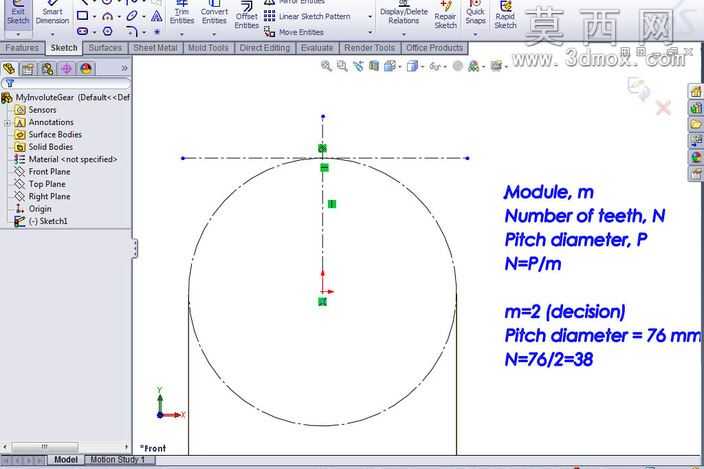Click the Apply Scene icon
This screenshot has width=704, height=469.
pos(473,67)
